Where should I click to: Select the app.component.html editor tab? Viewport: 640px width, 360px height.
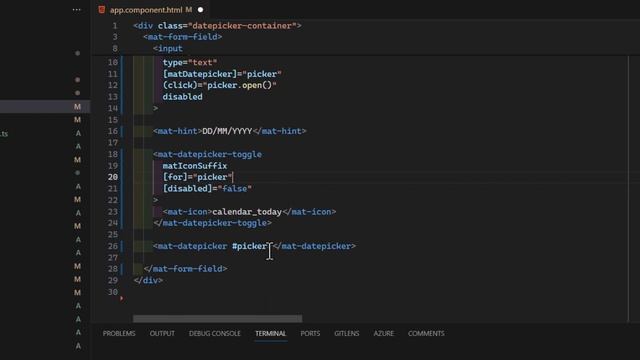pyautogui.click(x=151, y=10)
